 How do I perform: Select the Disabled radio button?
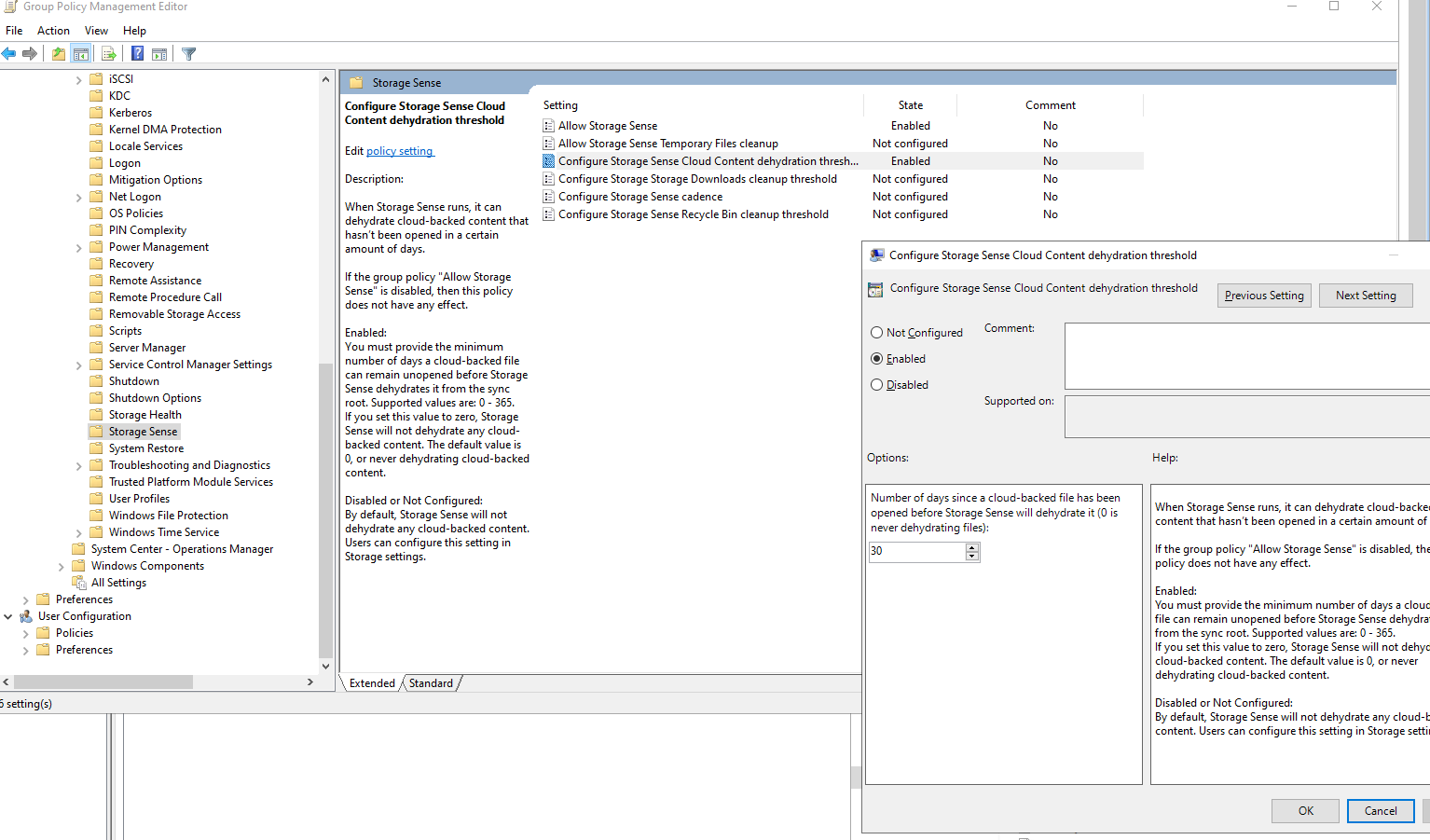click(x=876, y=385)
